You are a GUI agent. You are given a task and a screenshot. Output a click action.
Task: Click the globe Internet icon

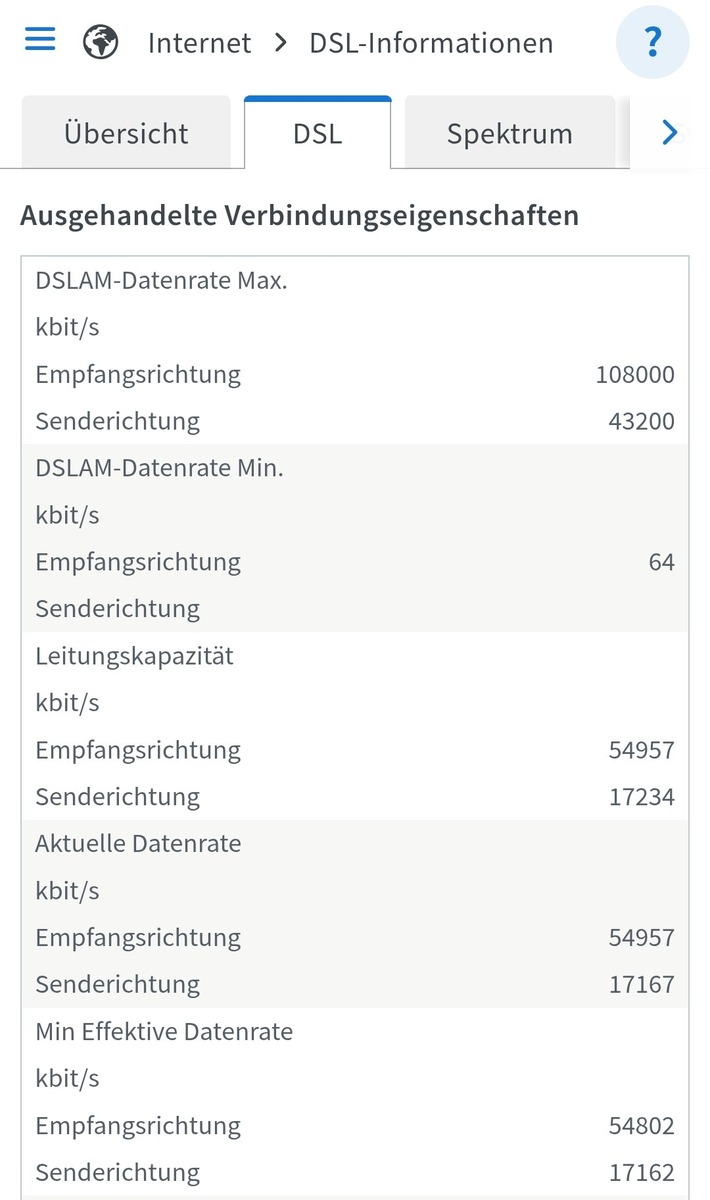coord(101,43)
